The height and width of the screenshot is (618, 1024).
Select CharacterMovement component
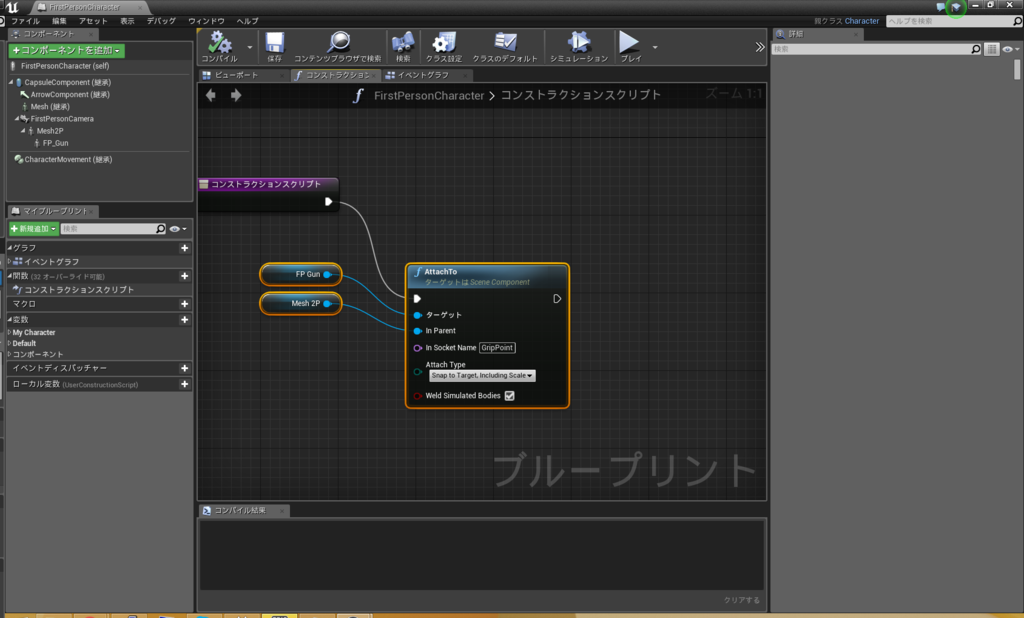[68, 159]
